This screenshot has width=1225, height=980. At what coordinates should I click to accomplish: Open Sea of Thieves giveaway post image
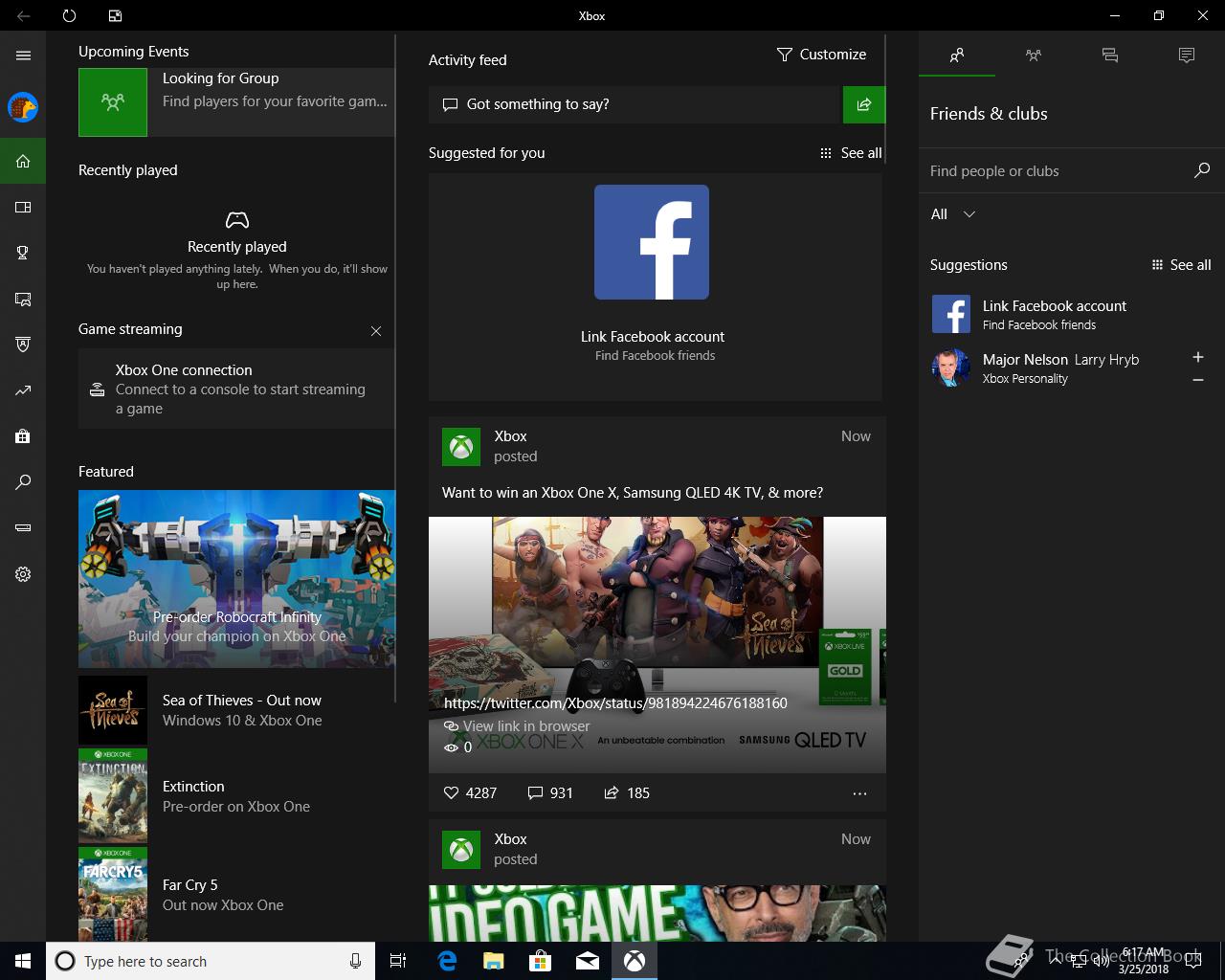[657, 645]
